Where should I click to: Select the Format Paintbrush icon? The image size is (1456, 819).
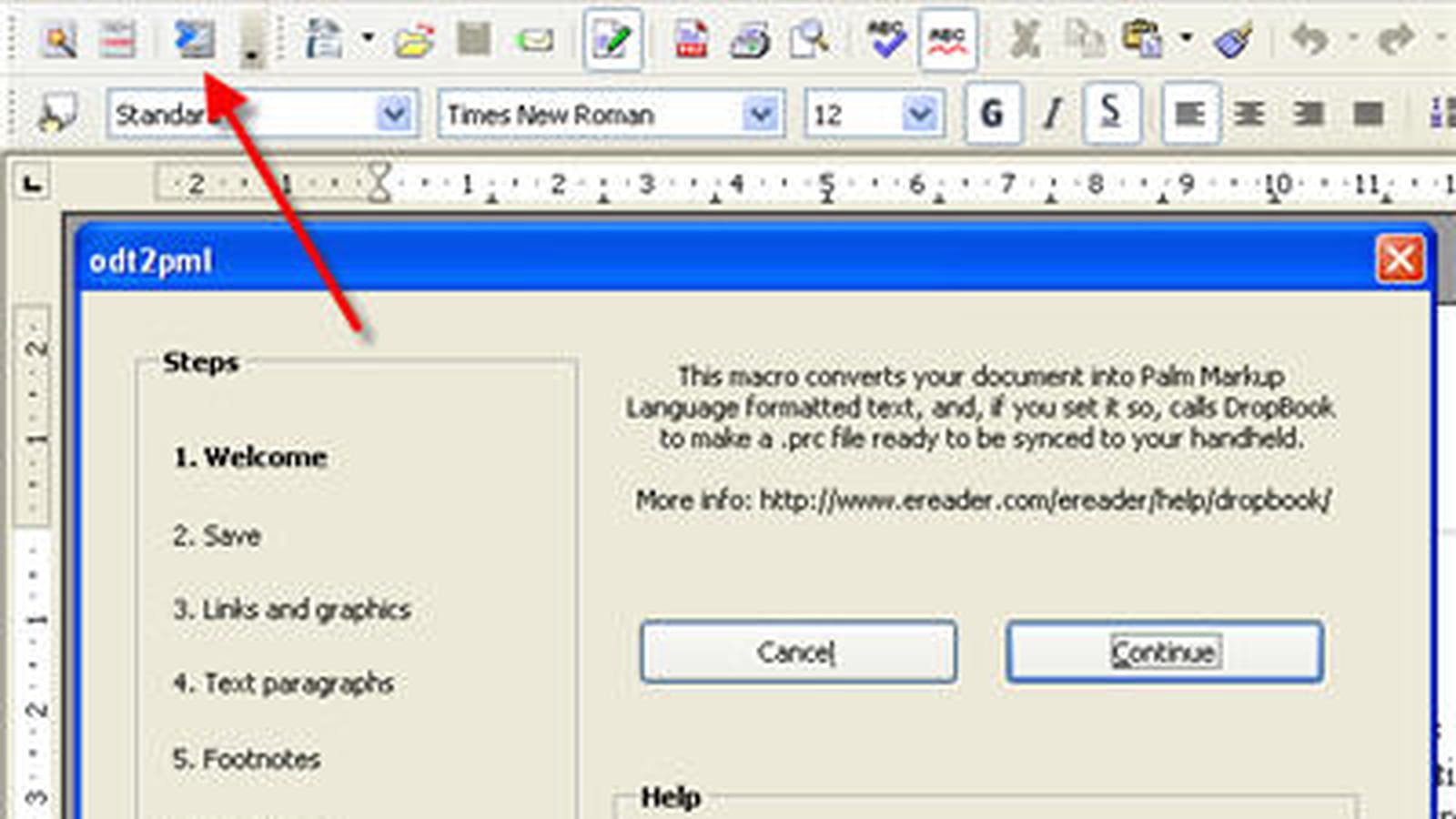click(x=1233, y=40)
